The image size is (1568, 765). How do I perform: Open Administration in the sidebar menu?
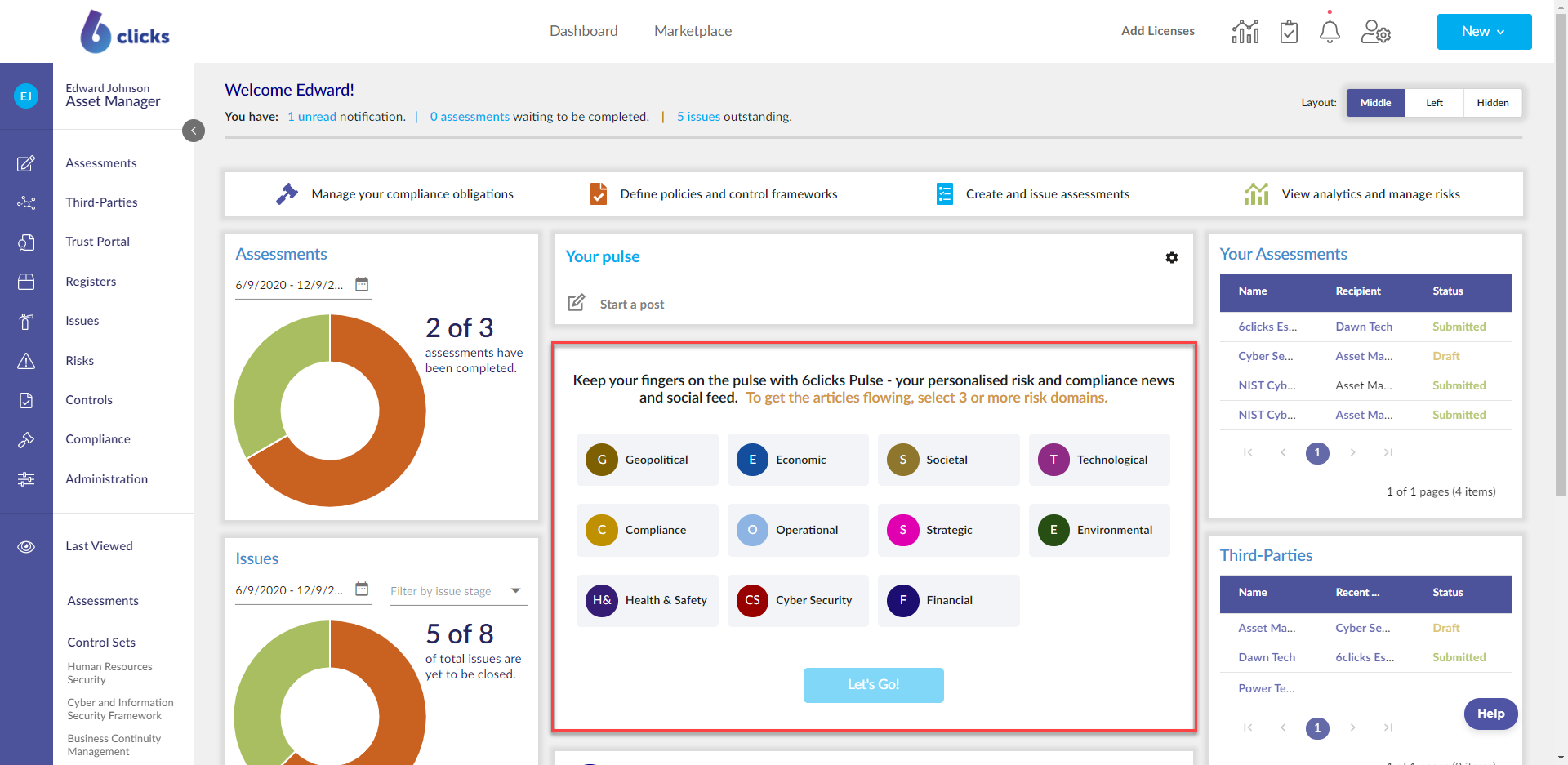pyautogui.click(x=107, y=479)
